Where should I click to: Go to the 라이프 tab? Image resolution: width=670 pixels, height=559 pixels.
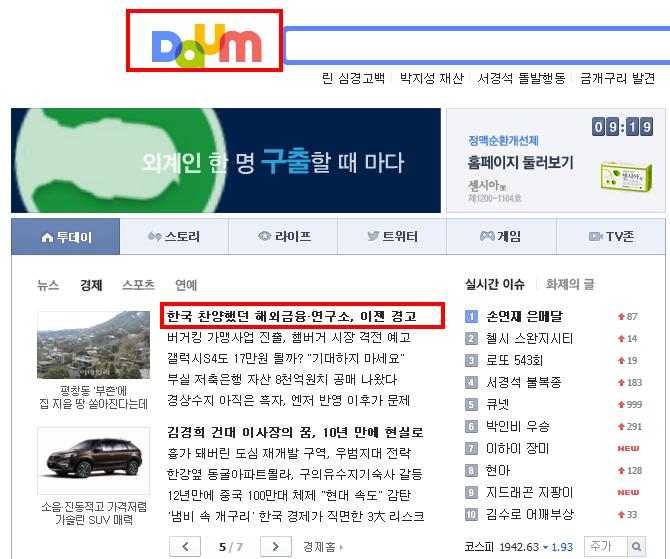[283, 237]
